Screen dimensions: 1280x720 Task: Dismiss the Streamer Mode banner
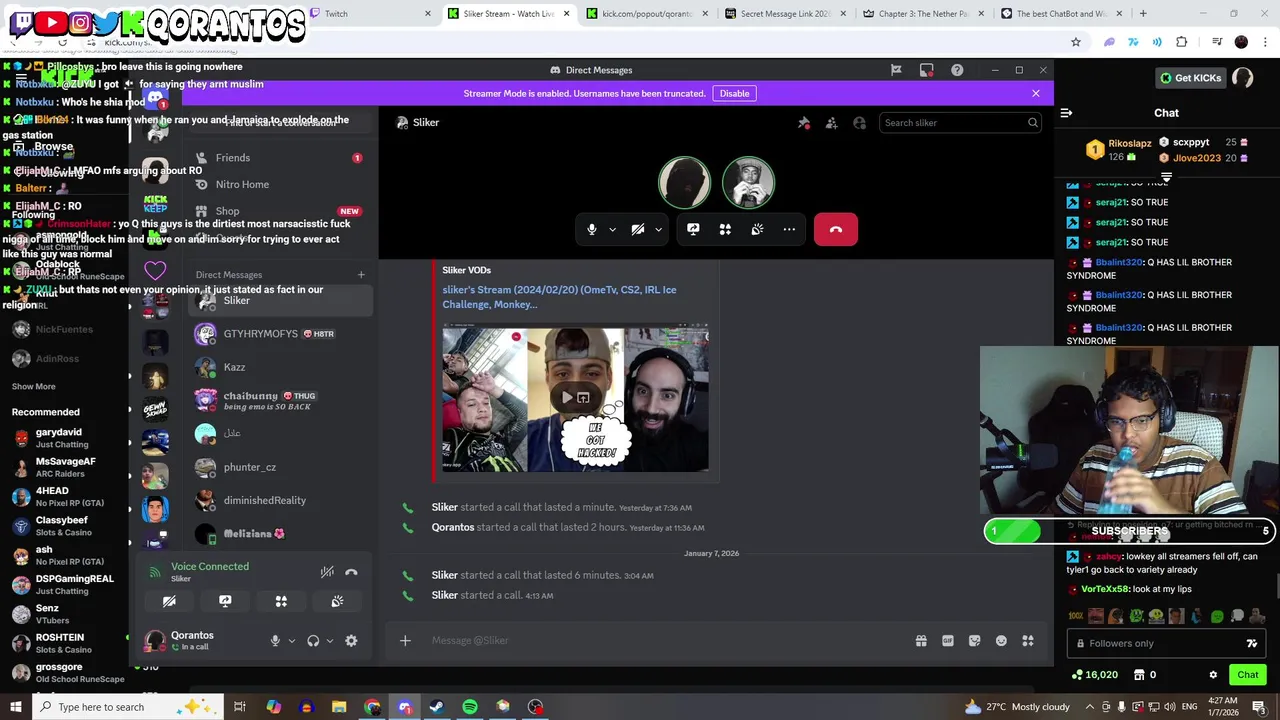pyautogui.click(x=1036, y=93)
